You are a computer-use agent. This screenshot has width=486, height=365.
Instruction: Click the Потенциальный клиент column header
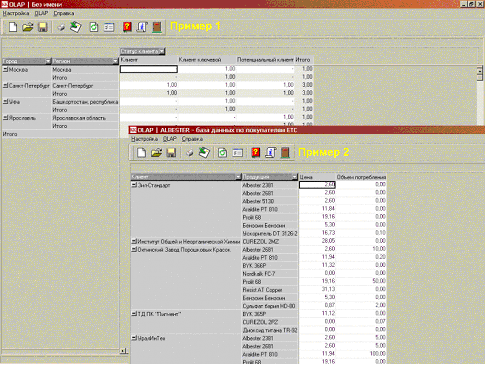265,60
